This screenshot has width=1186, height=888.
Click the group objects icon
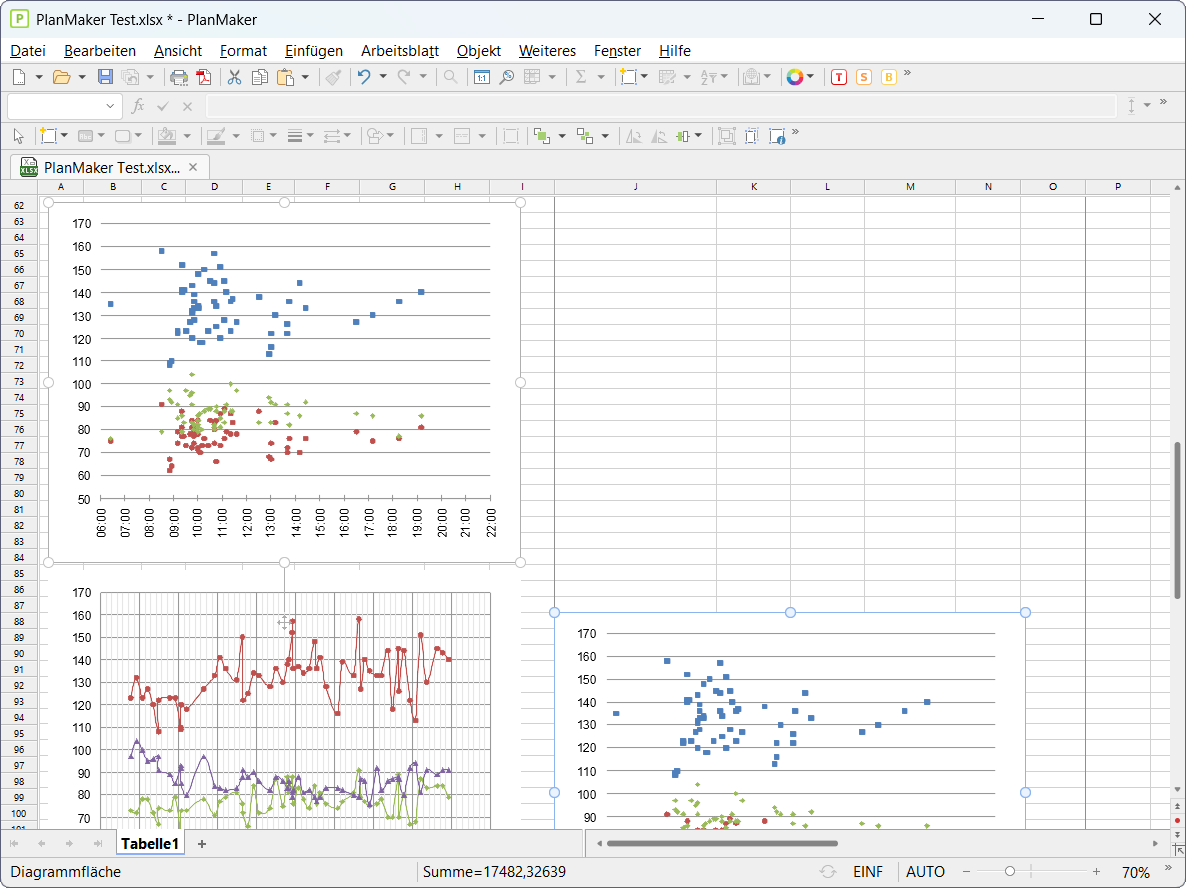[726, 136]
